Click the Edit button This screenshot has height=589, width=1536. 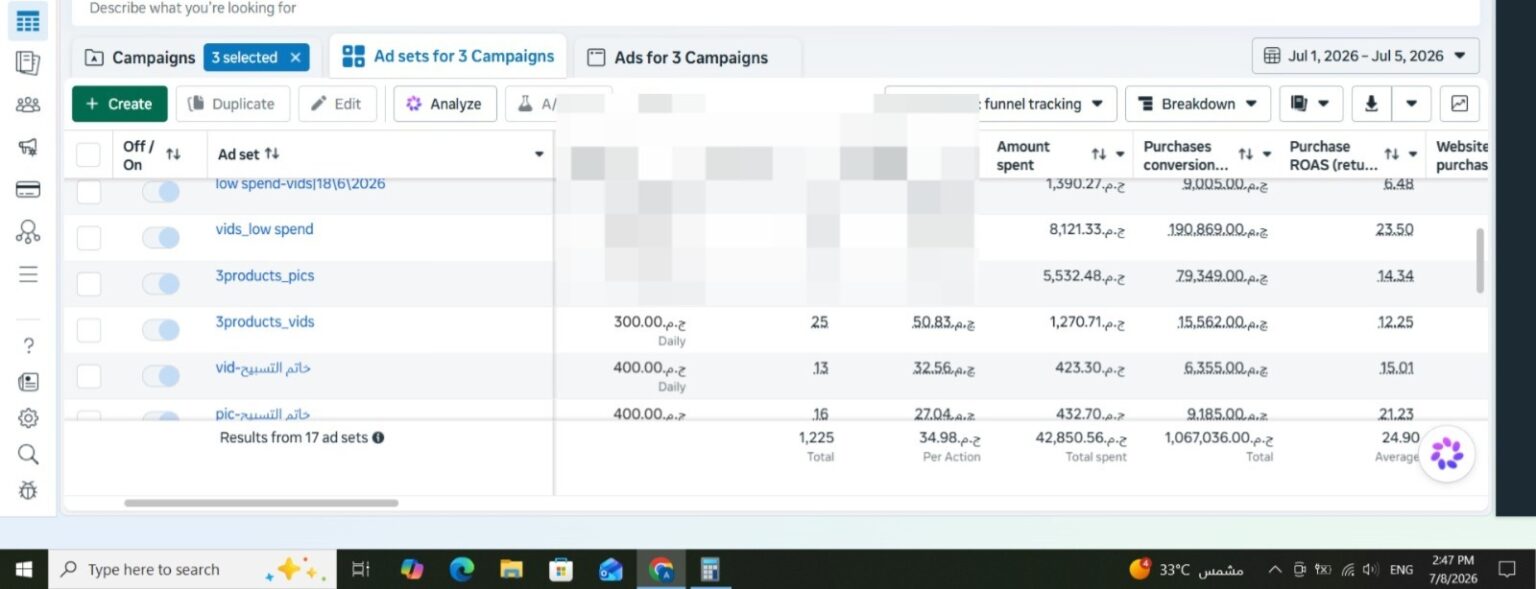337,104
